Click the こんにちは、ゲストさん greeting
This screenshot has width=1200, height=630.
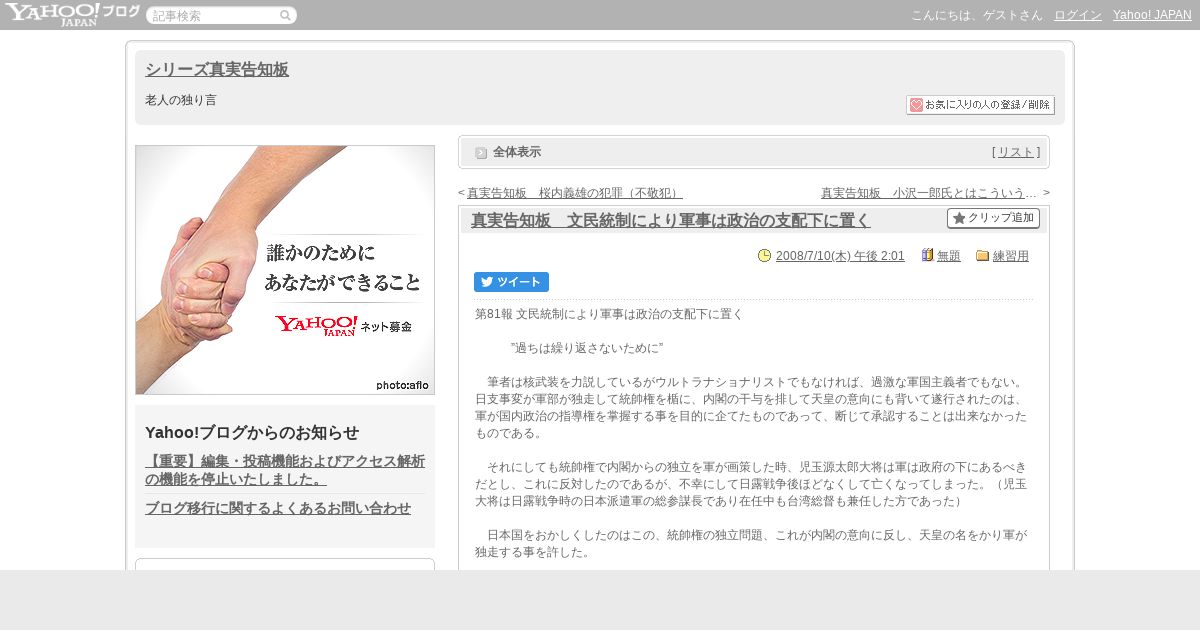(x=976, y=15)
